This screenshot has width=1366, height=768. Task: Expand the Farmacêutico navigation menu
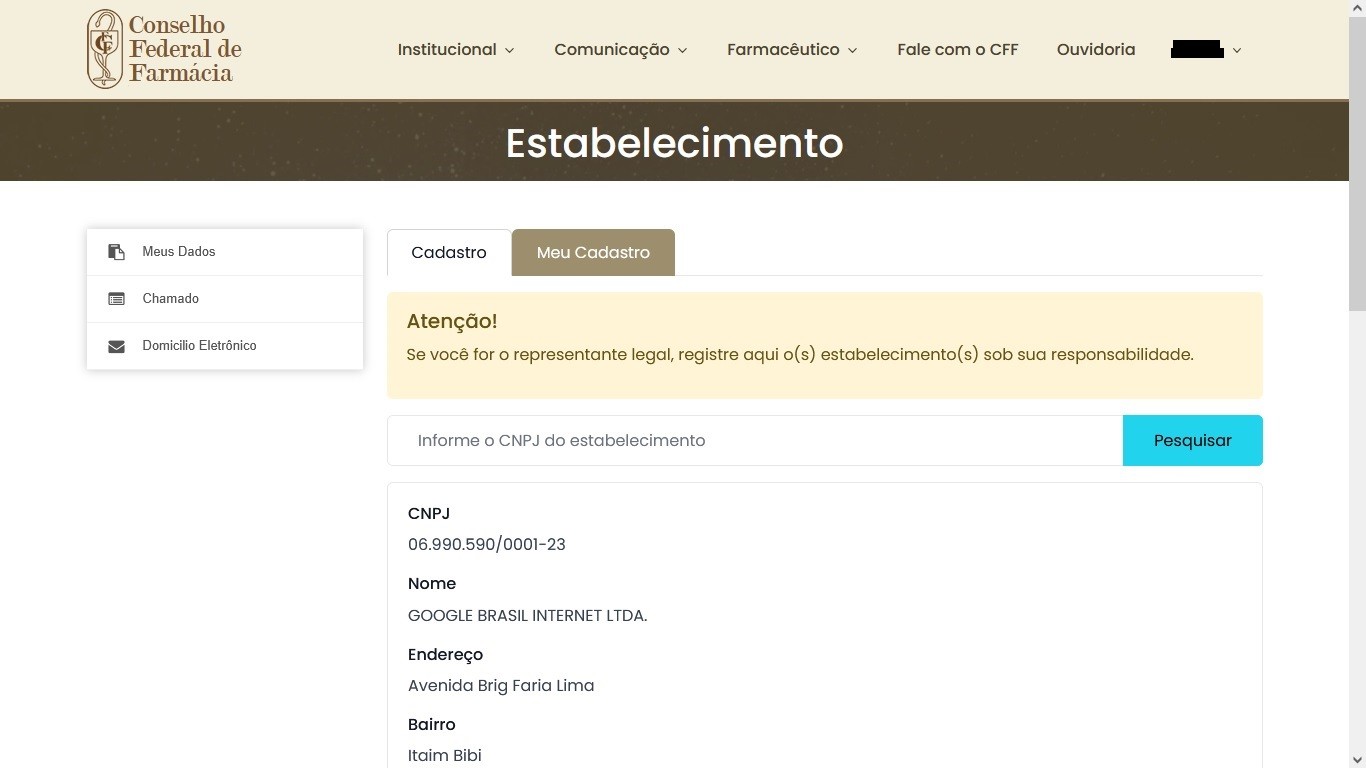pyautogui.click(x=791, y=50)
